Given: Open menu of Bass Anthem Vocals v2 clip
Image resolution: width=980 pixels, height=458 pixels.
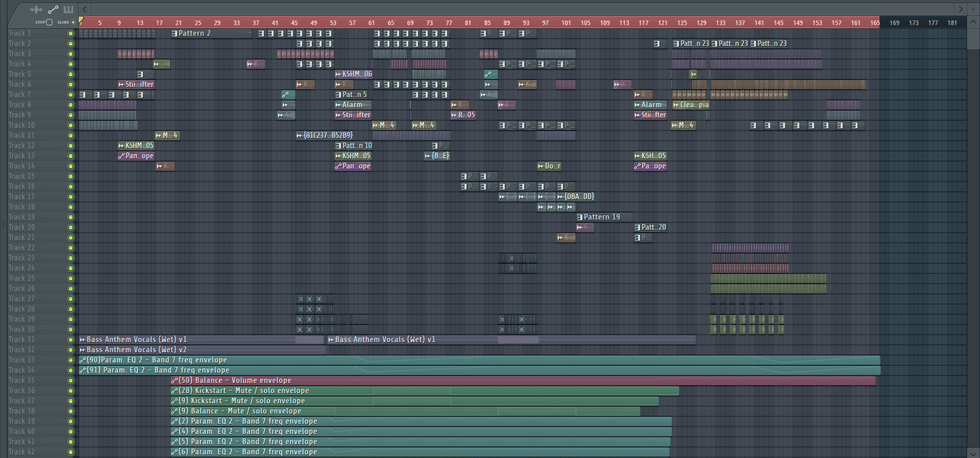Looking at the screenshot, I should [83, 350].
